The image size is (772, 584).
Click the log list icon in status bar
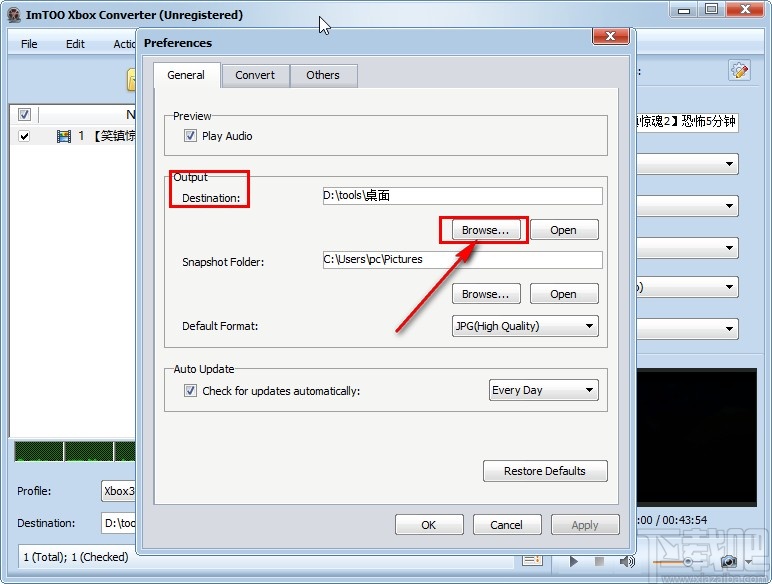[532, 560]
